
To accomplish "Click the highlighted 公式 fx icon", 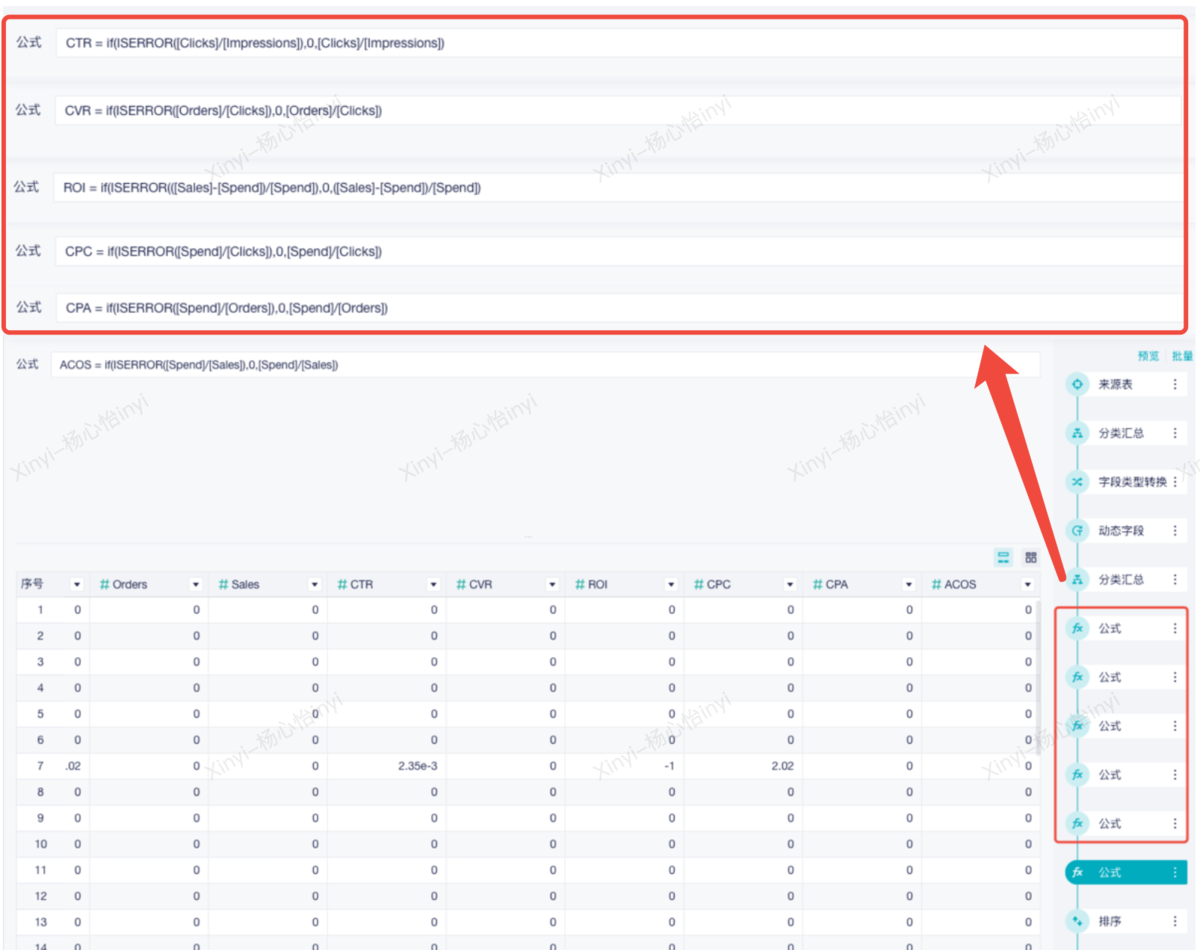I will click(x=1077, y=872).
